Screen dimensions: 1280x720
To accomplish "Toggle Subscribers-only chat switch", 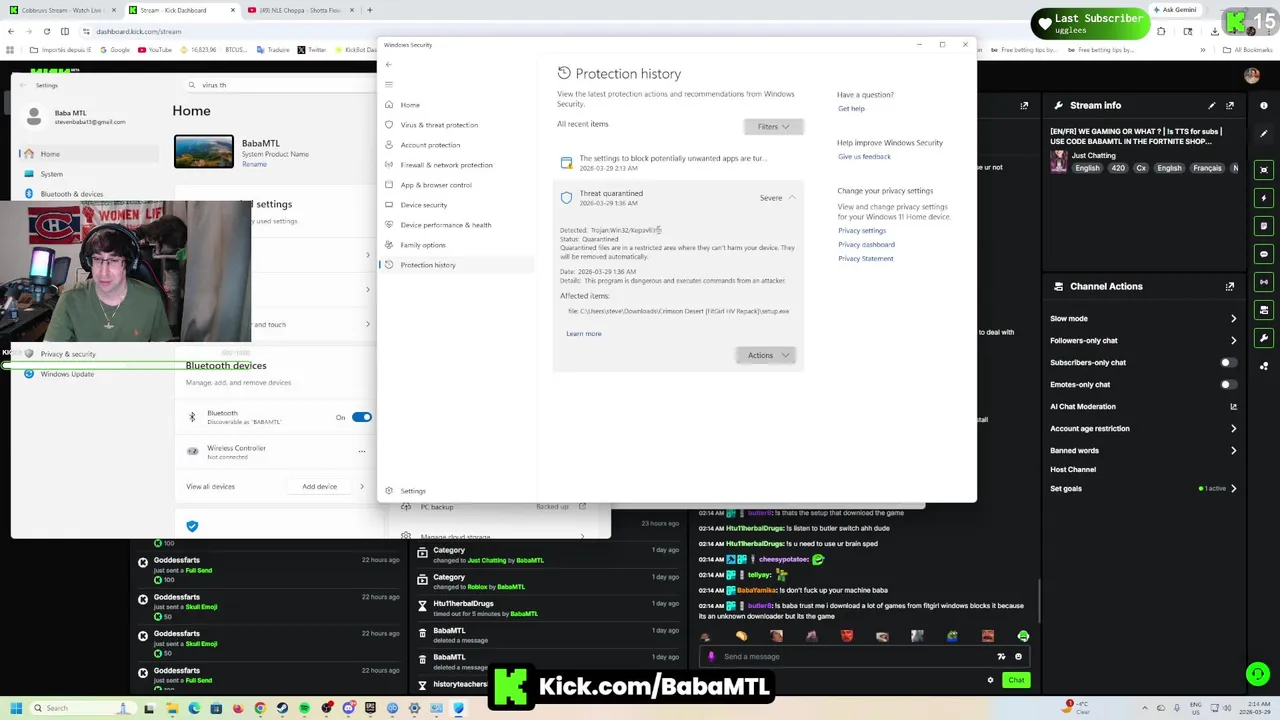I will 1228,363.
